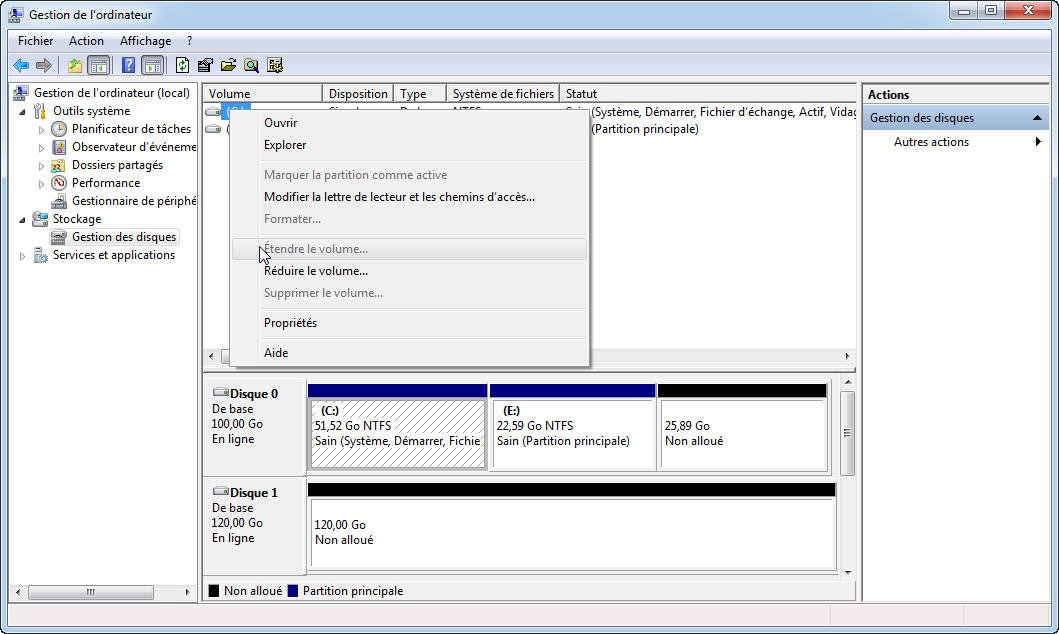Click the Disque 0 disk icon
1059x634 pixels.
click(x=220, y=392)
